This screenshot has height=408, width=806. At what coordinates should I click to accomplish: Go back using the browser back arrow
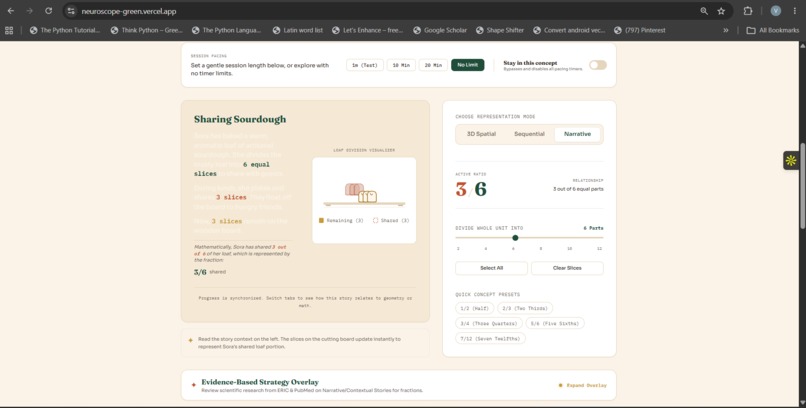pyautogui.click(x=11, y=11)
